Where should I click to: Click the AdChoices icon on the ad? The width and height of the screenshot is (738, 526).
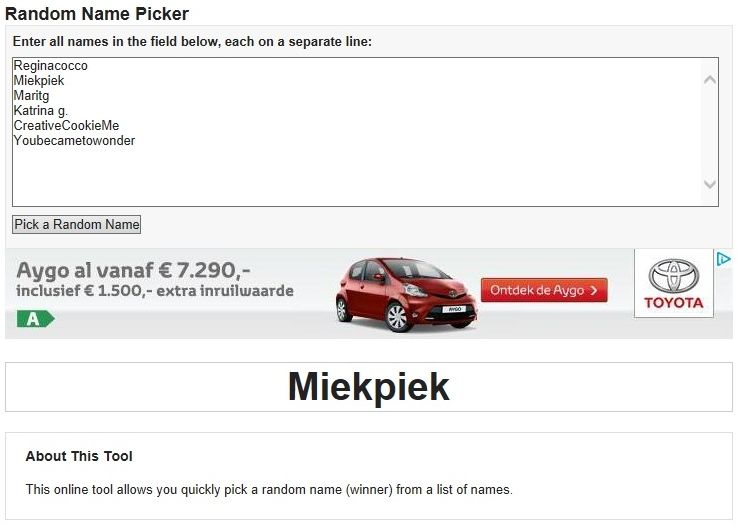(x=723, y=258)
